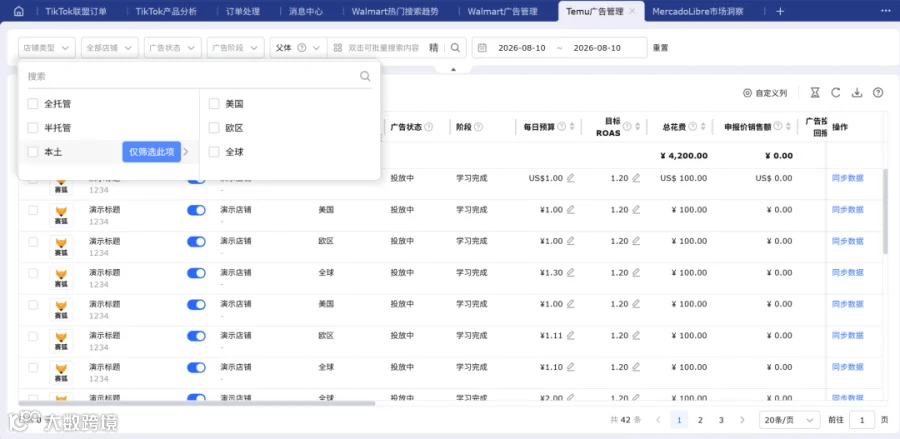Check the 全托管 option
The height and width of the screenshot is (439, 900).
(x=33, y=104)
